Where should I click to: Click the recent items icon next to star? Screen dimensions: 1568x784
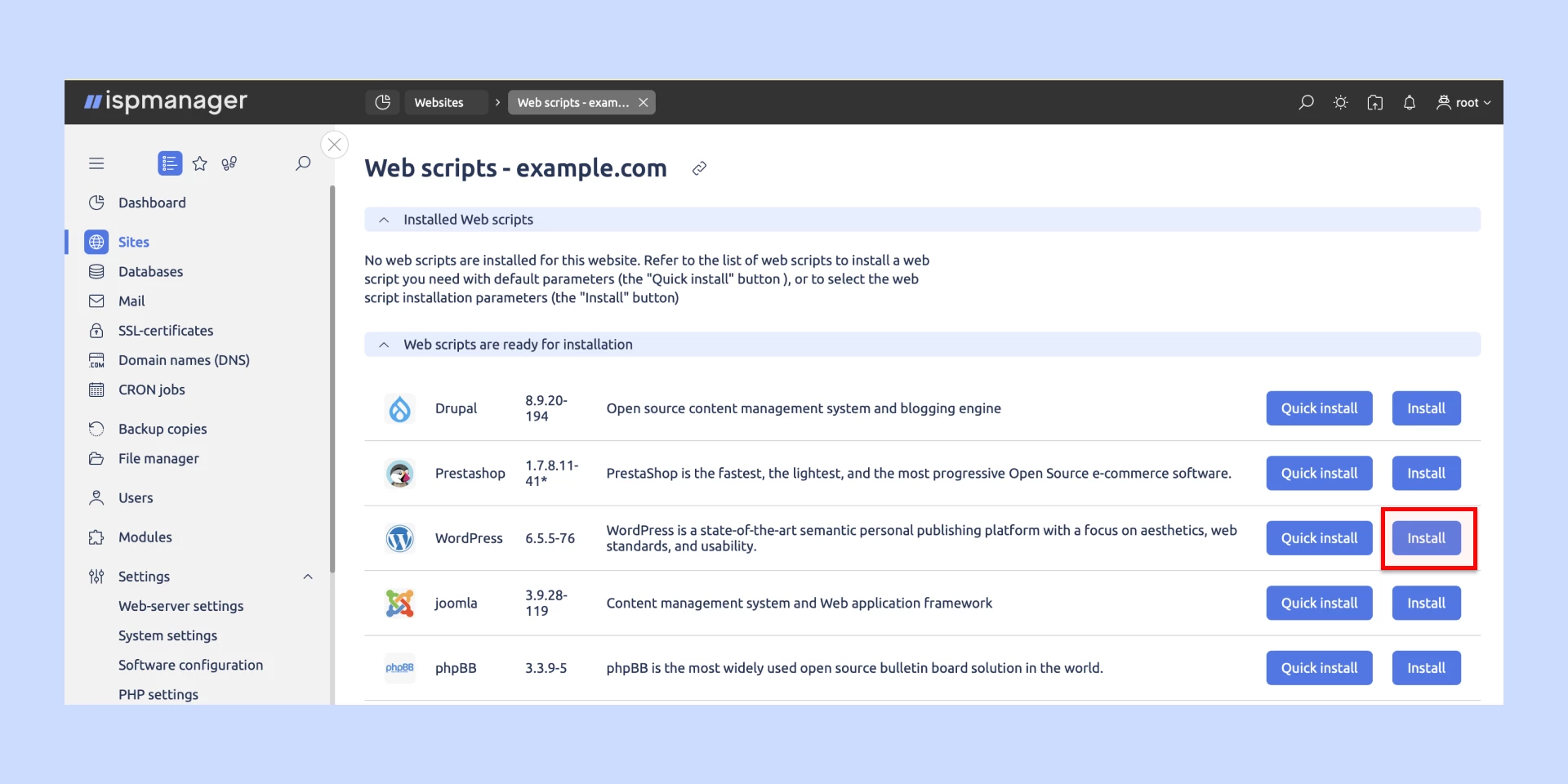point(229,163)
